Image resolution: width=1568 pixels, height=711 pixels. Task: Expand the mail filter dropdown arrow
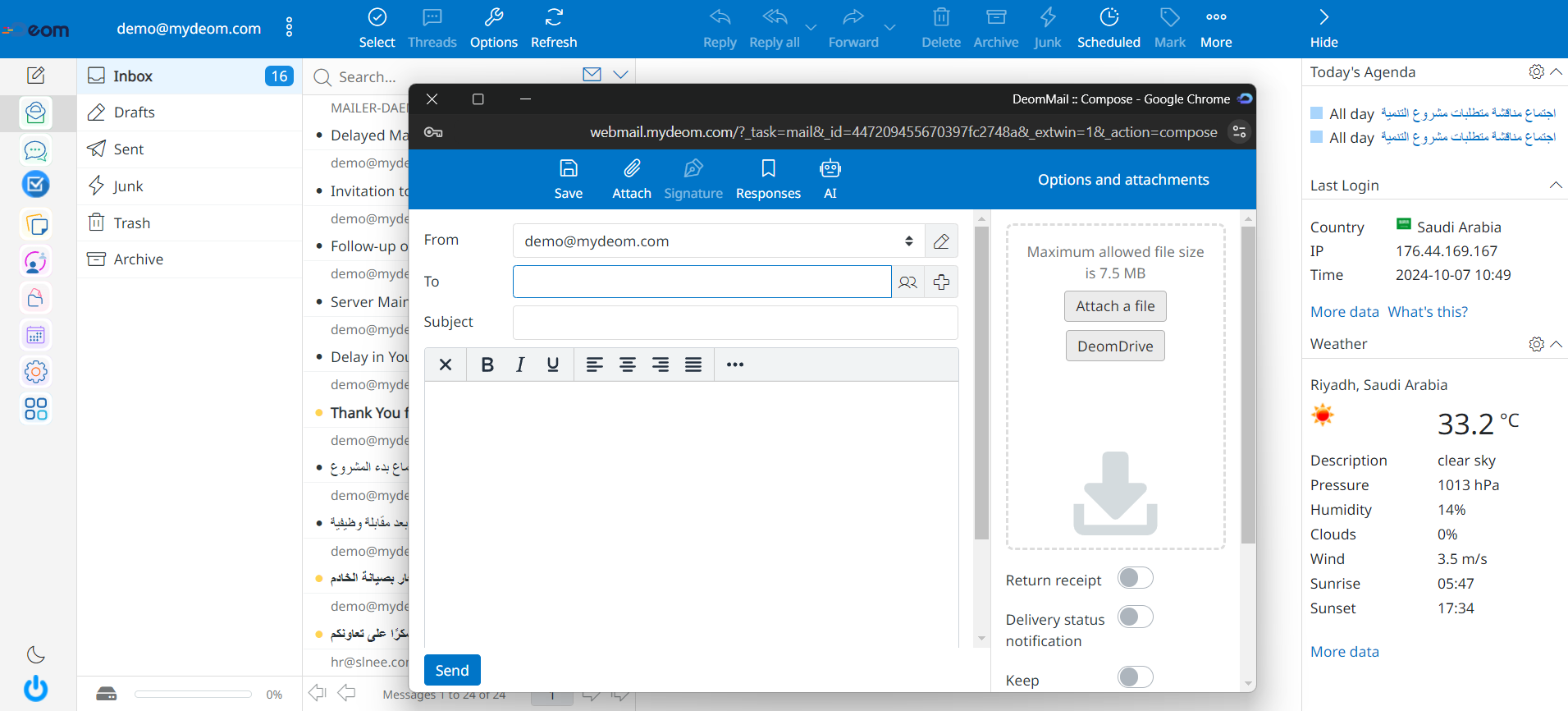[x=621, y=75]
